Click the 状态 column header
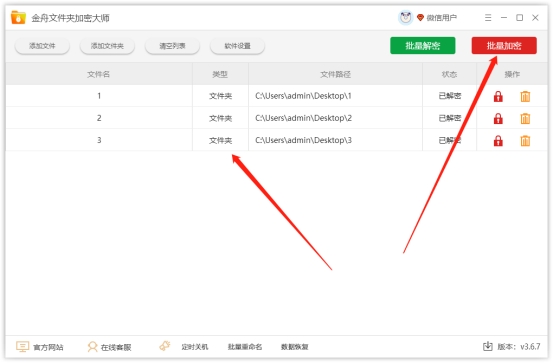Image resolution: width=553 pixels, height=364 pixels. 449,74
